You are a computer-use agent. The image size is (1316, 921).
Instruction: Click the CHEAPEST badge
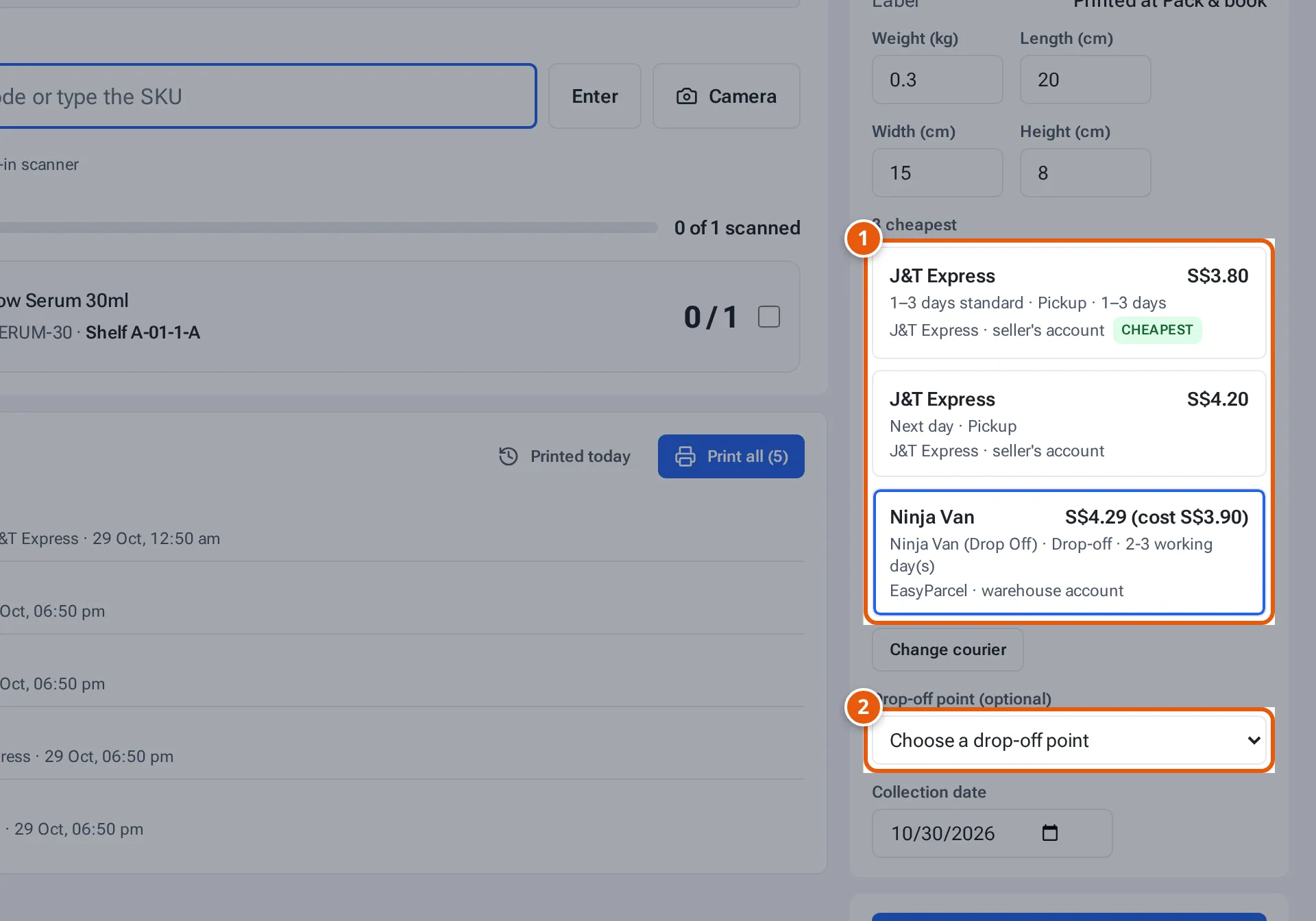click(1157, 330)
